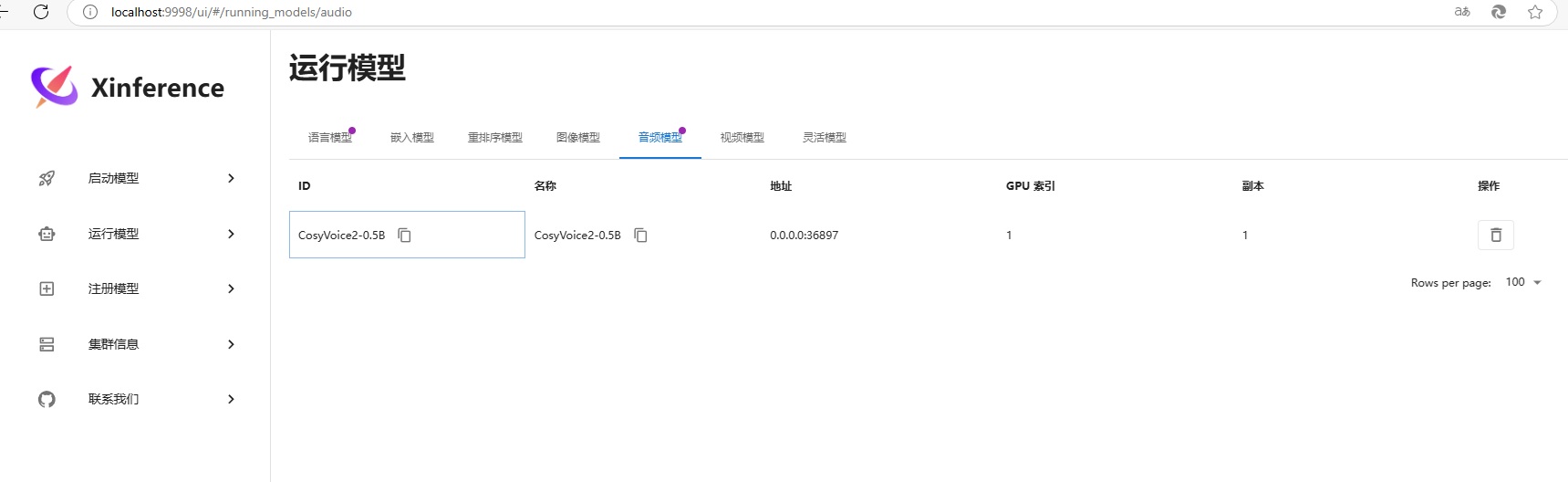Reload the browser page

(x=41, y=12)
